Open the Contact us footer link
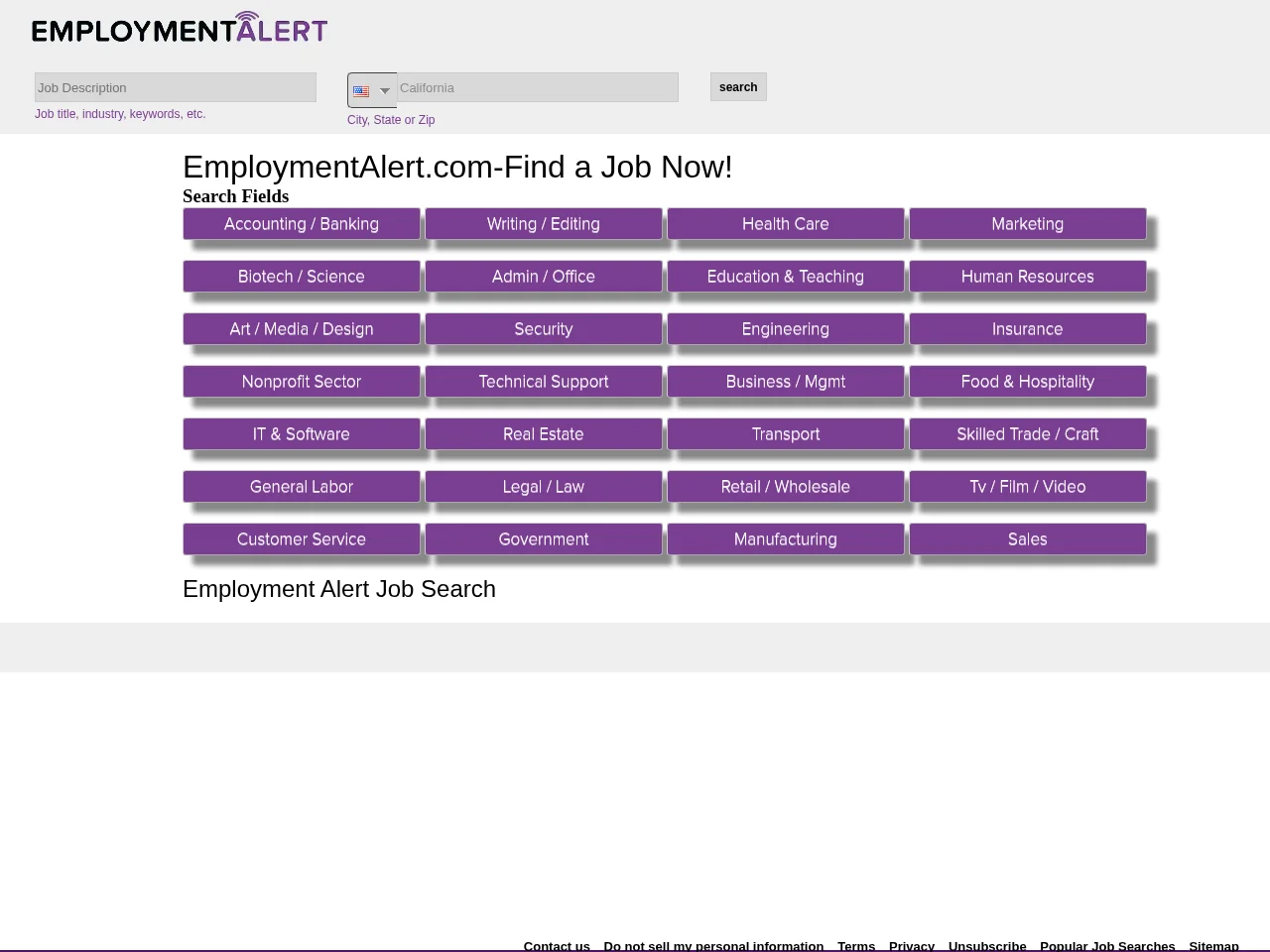1270x952 pixels. (x=557, y=945)
